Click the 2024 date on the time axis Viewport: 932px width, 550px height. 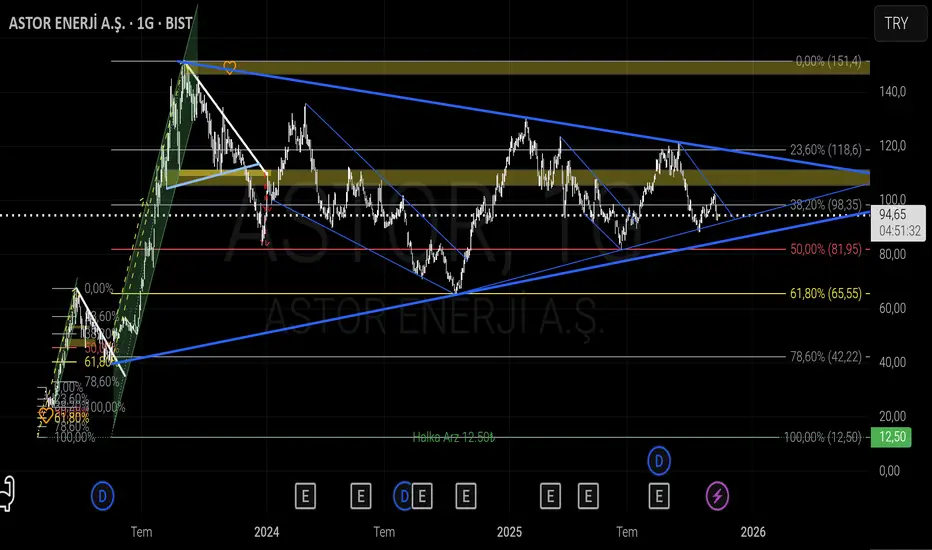[x=266, y=532]
